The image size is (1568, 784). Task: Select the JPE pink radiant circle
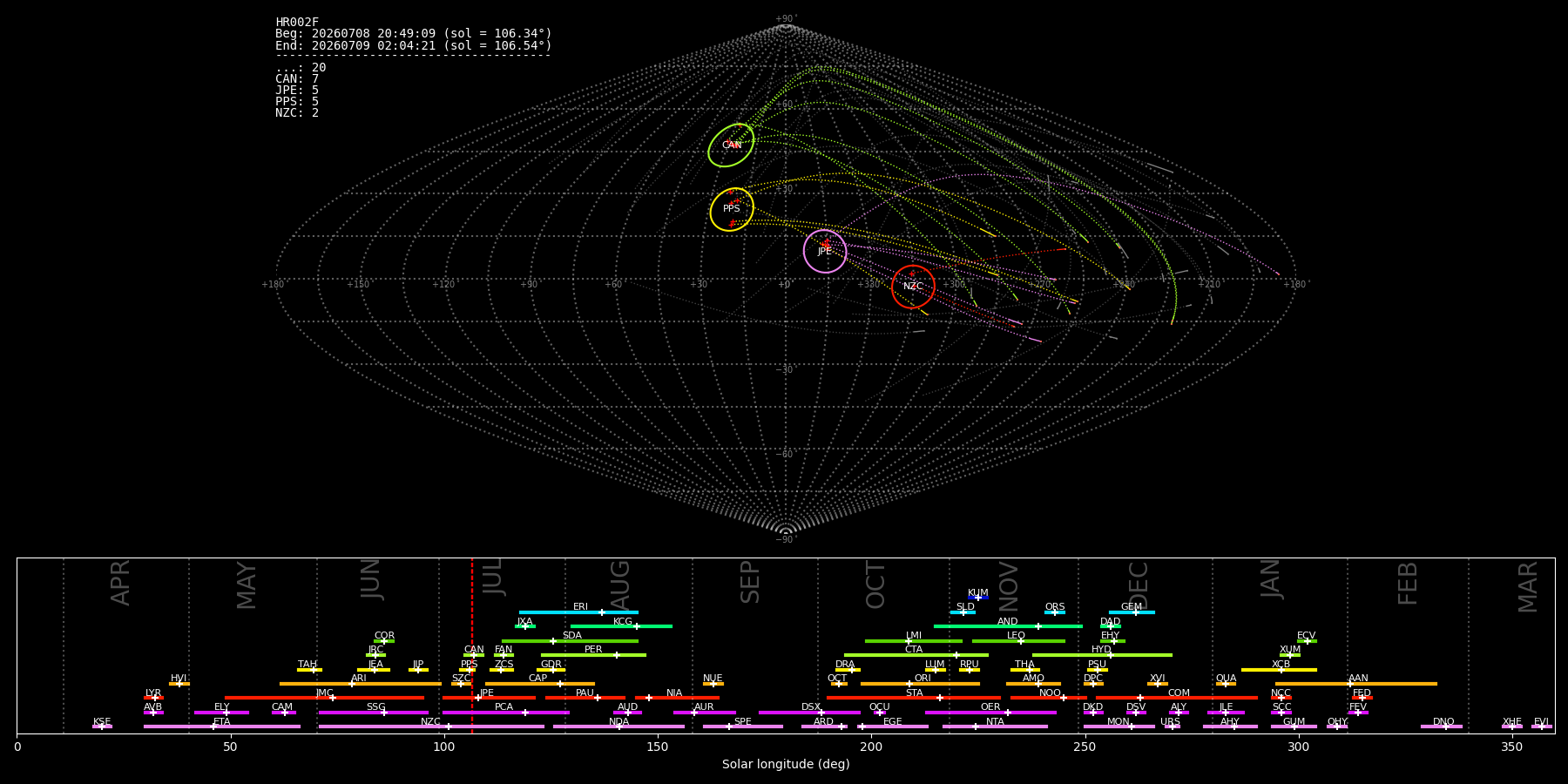point(825,252)
